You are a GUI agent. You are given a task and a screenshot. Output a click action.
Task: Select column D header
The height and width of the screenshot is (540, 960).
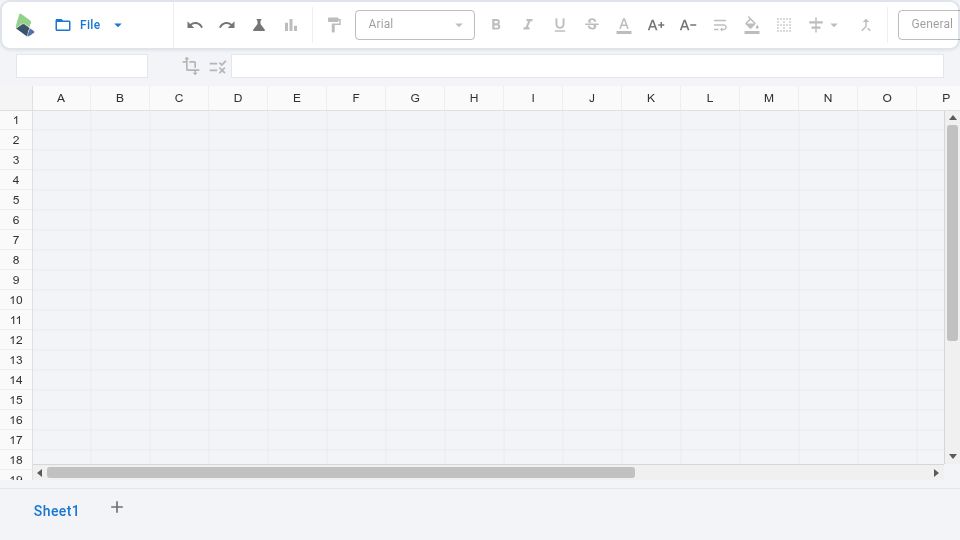point(238,98)
